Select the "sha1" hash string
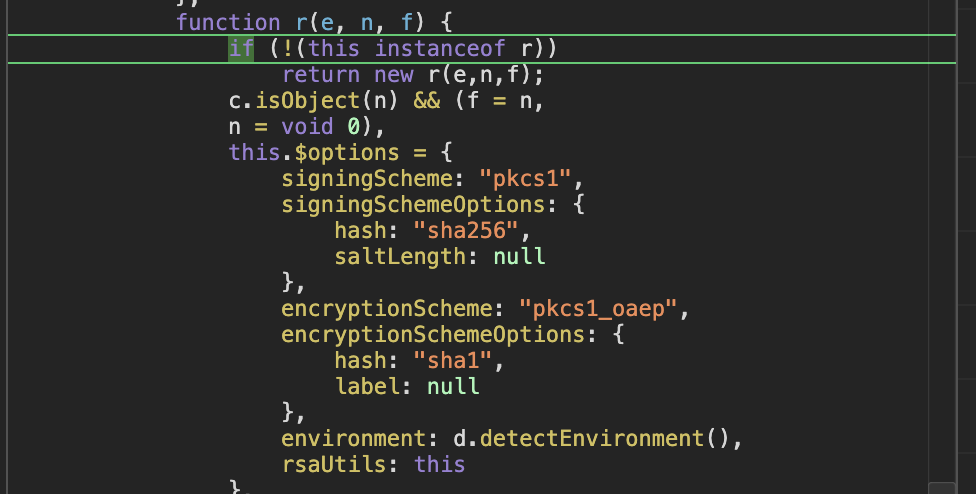Viewport: 976px width, 494px height. coord(453,360)
